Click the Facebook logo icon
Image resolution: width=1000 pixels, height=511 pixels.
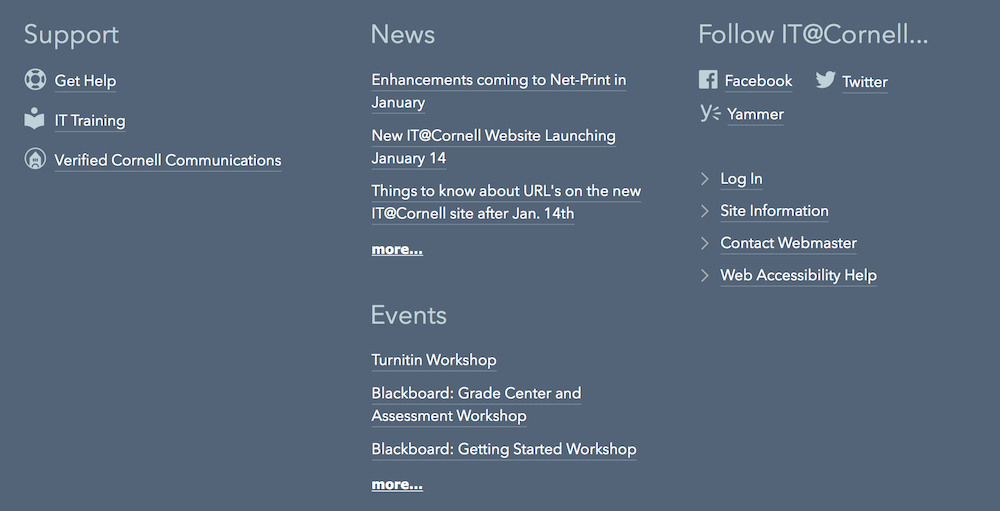[708, 80]
